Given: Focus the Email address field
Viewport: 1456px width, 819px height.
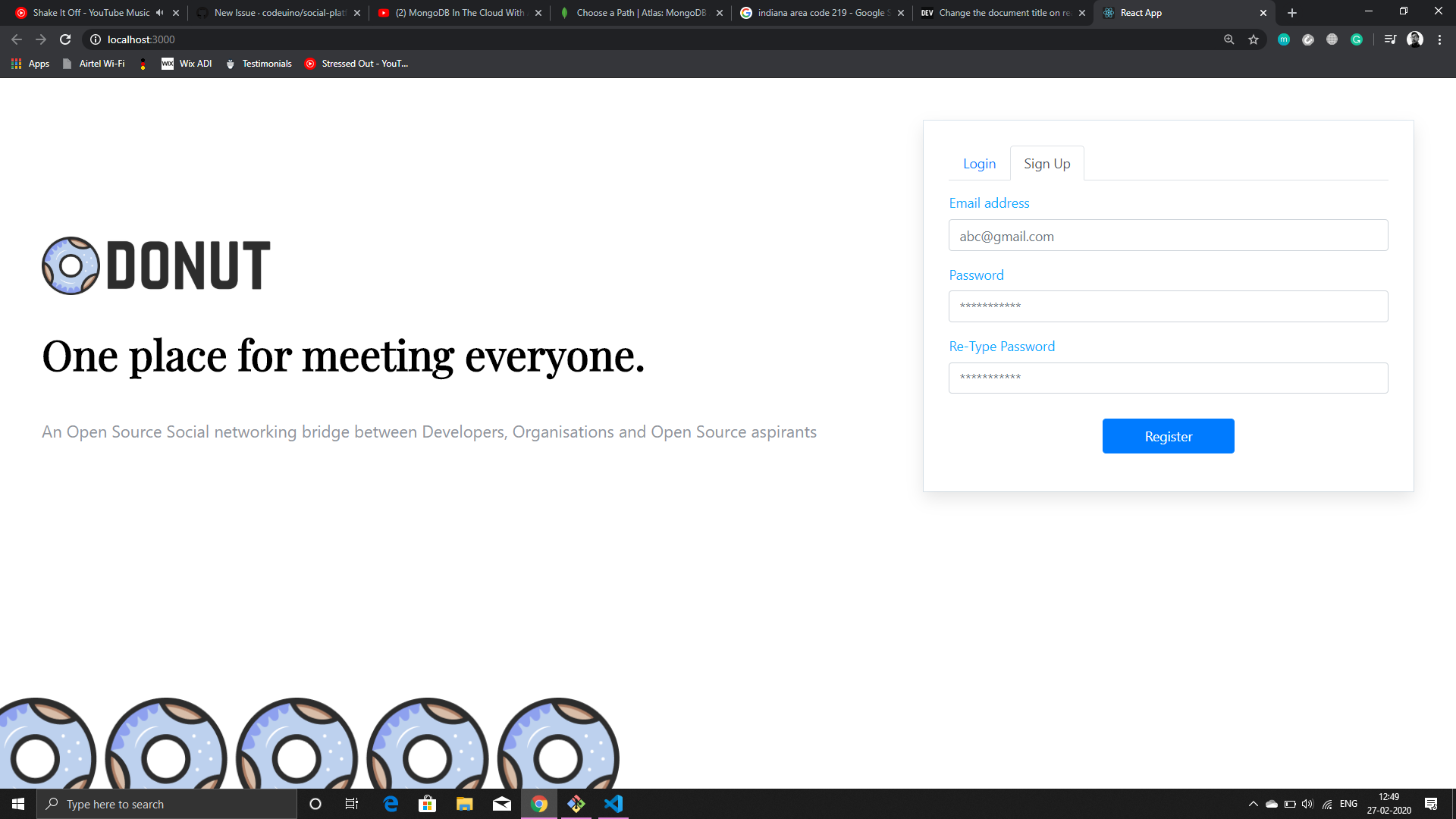Looking at the screenshot, I should [1168, 236].
